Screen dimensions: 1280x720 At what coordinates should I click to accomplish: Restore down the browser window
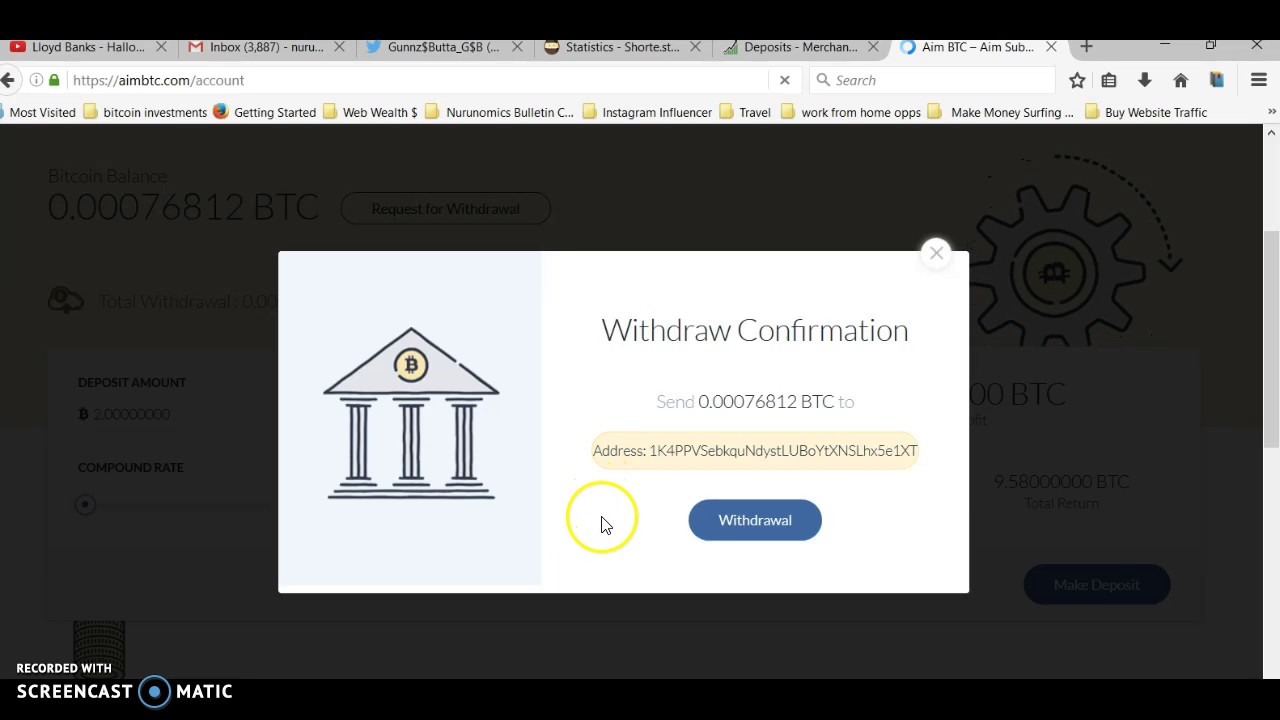coord(1211,46)
